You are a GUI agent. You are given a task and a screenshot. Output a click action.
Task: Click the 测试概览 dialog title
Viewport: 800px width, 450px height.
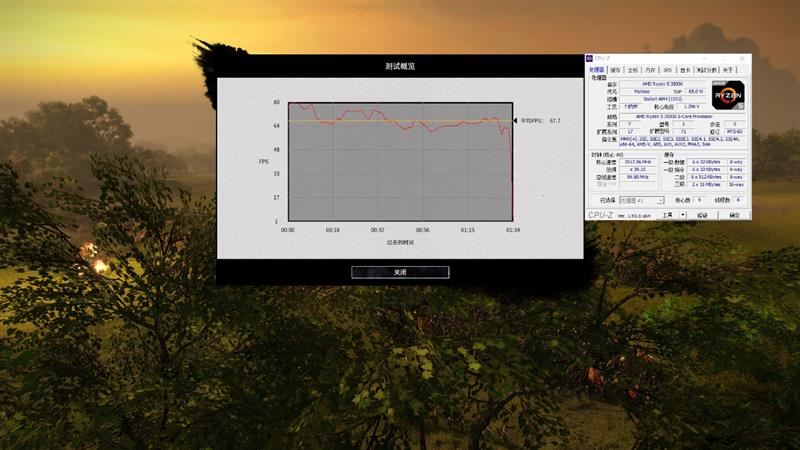click(400, 66)
